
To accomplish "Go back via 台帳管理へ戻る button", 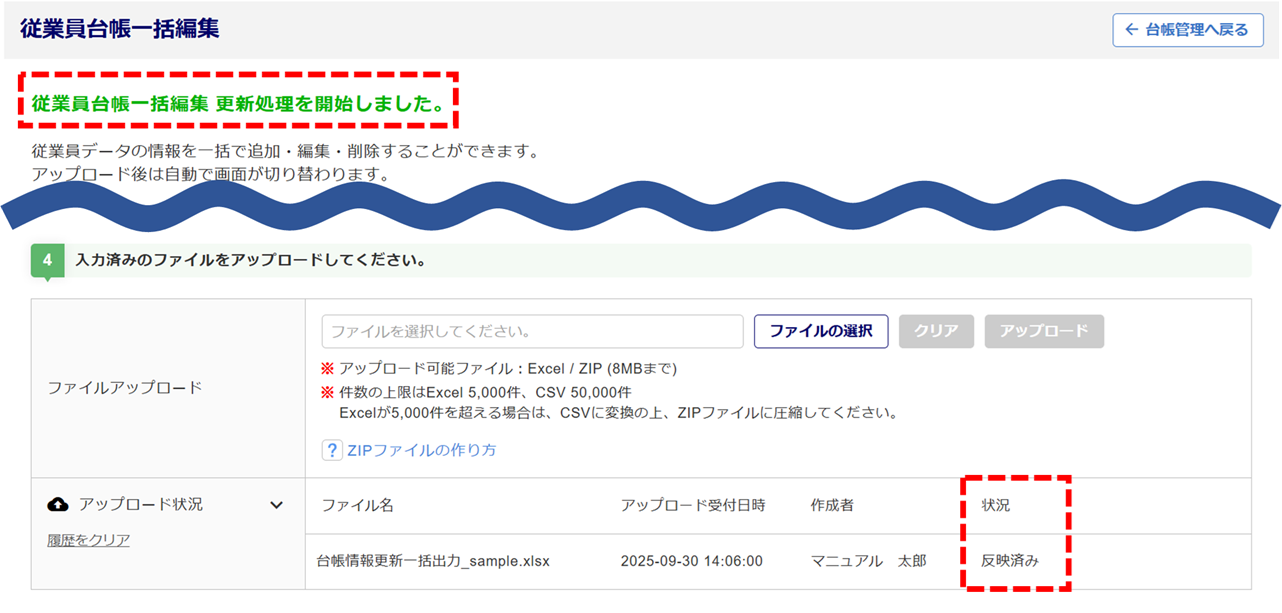I will click(1188, 29).
